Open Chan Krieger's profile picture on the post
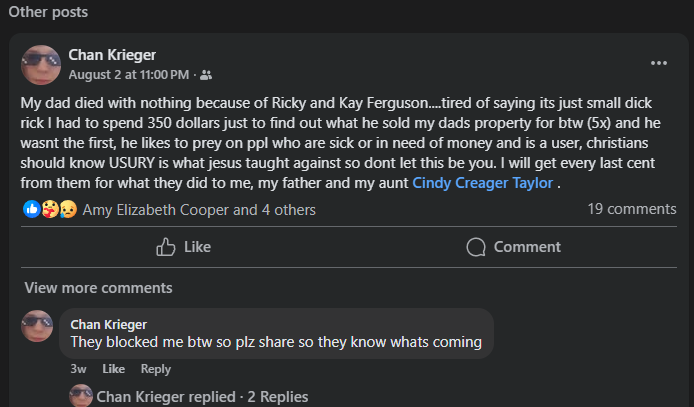This screenshot has width=694, height=407. pyautogui.click(x=40, y=64)
